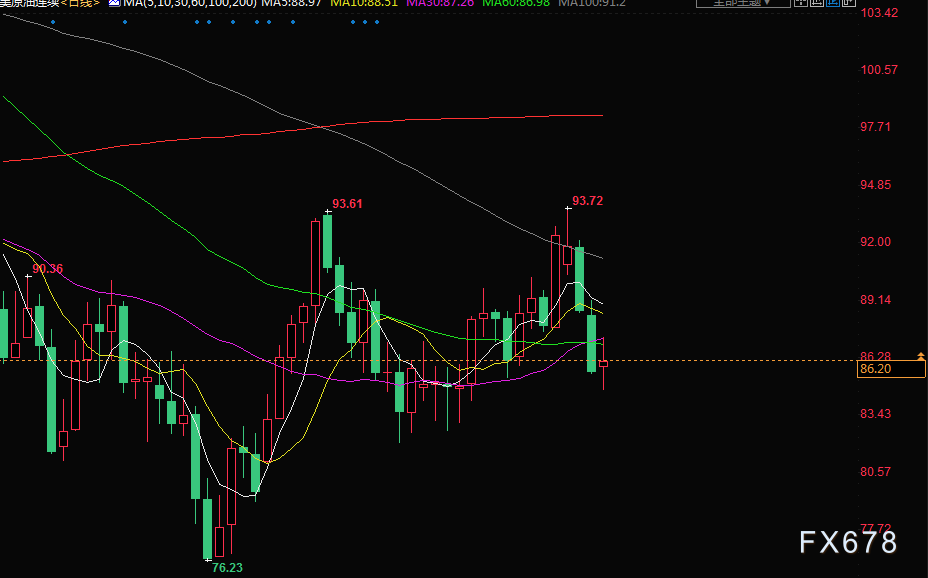Screen dimensions: 928x578
Task: Click the 89.14 price axis label
Action: coord(875,300)
